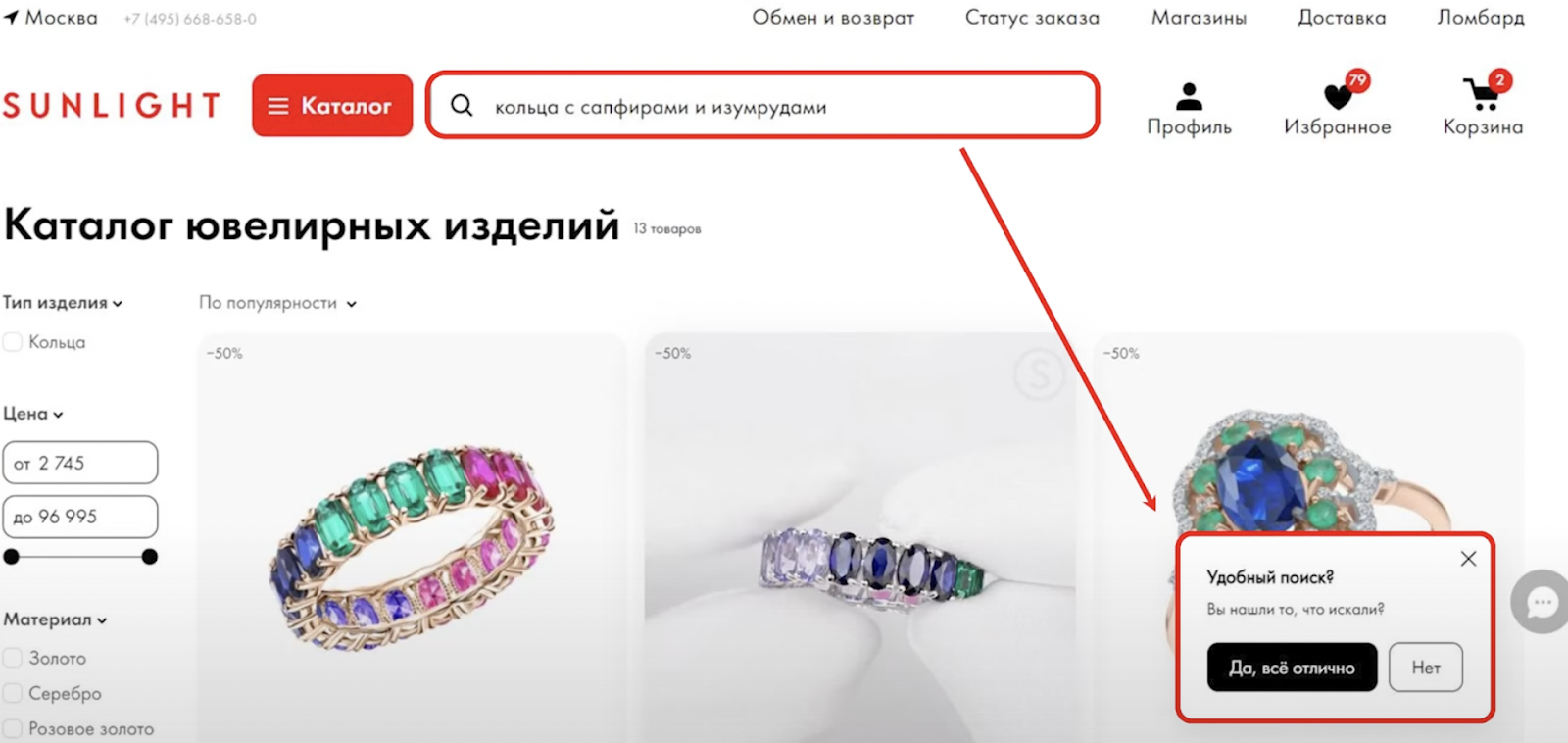Enable the Золото material checkbox

pyautogui.click(x=13, y=658)
